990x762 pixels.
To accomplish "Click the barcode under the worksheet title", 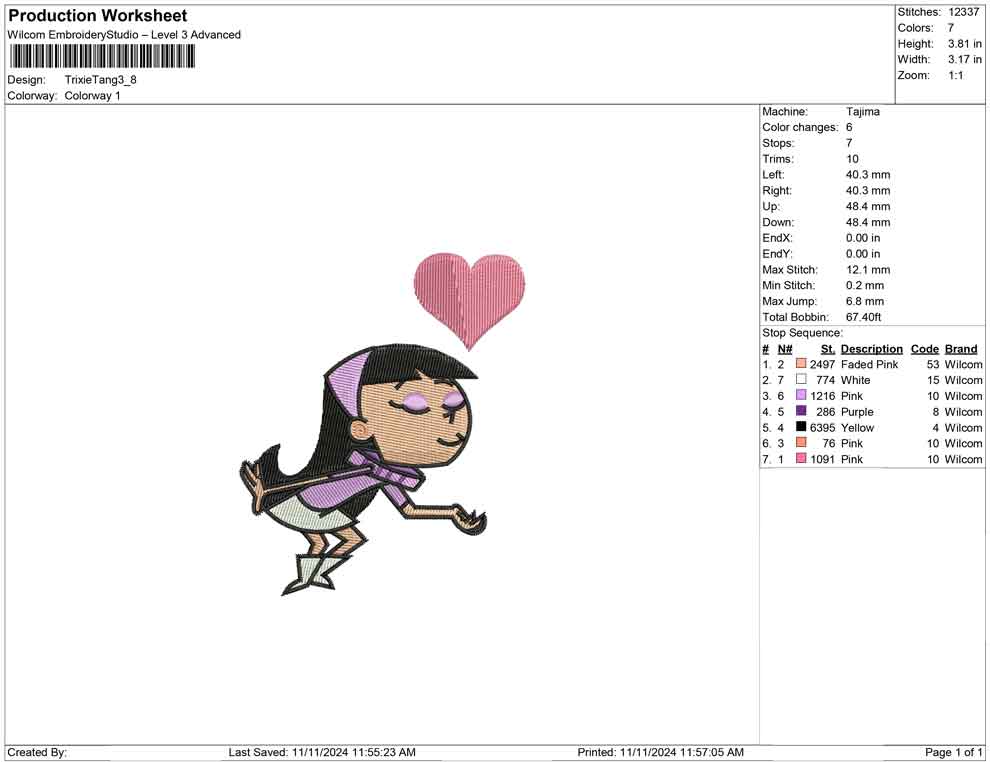I will (x=102, y=57).
